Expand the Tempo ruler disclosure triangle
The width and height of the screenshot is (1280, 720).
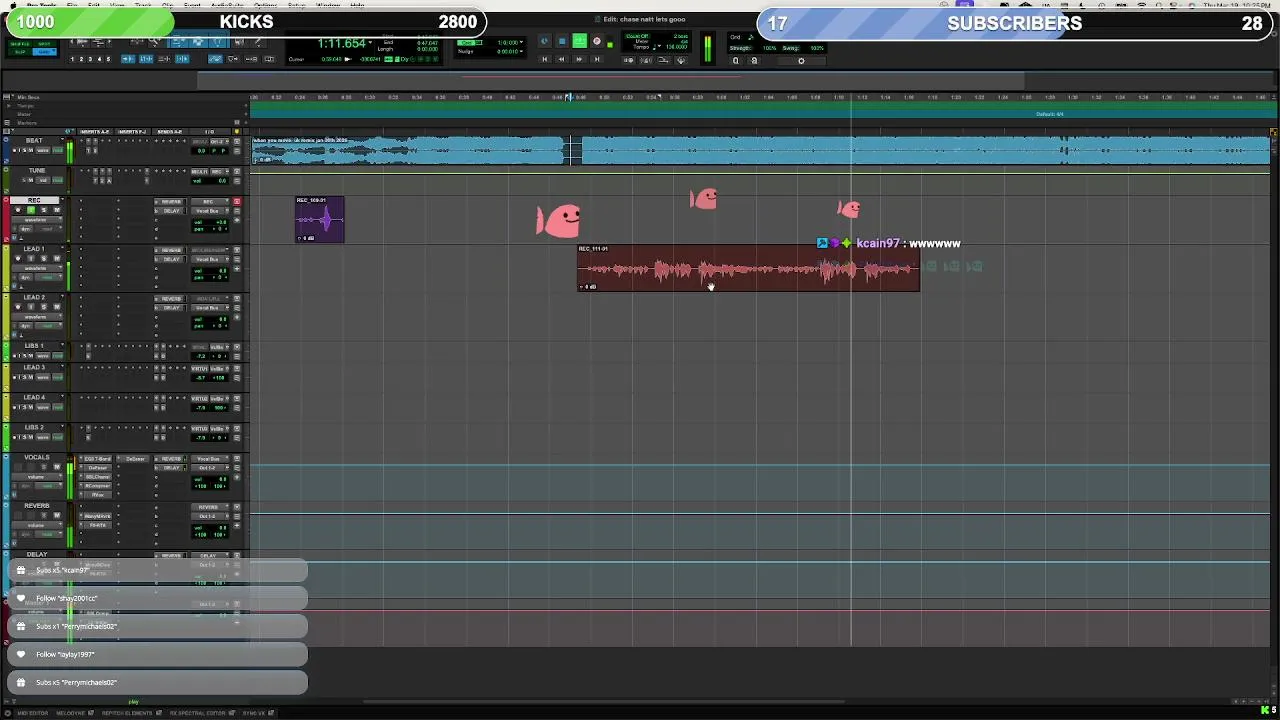[7, 105]
